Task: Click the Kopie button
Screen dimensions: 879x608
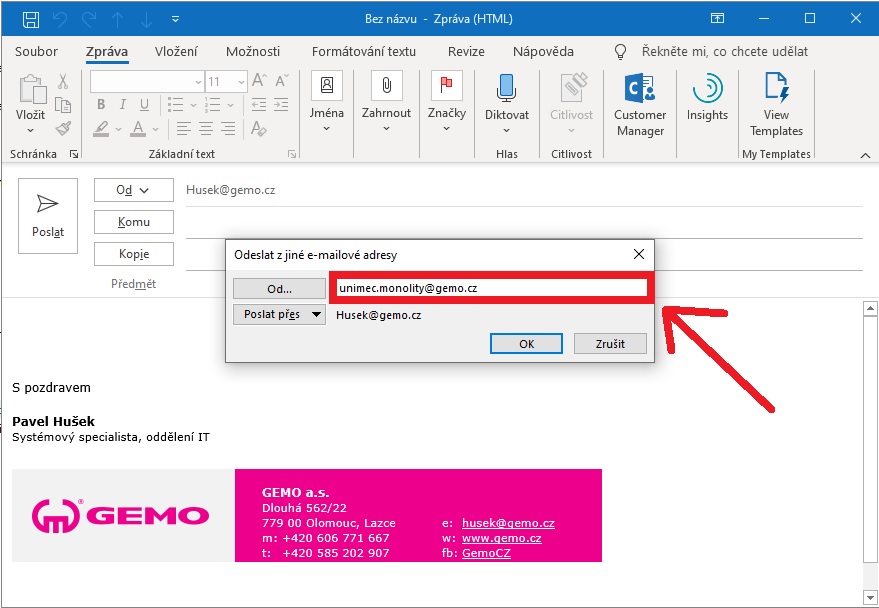Action: (x=133, y=254)
